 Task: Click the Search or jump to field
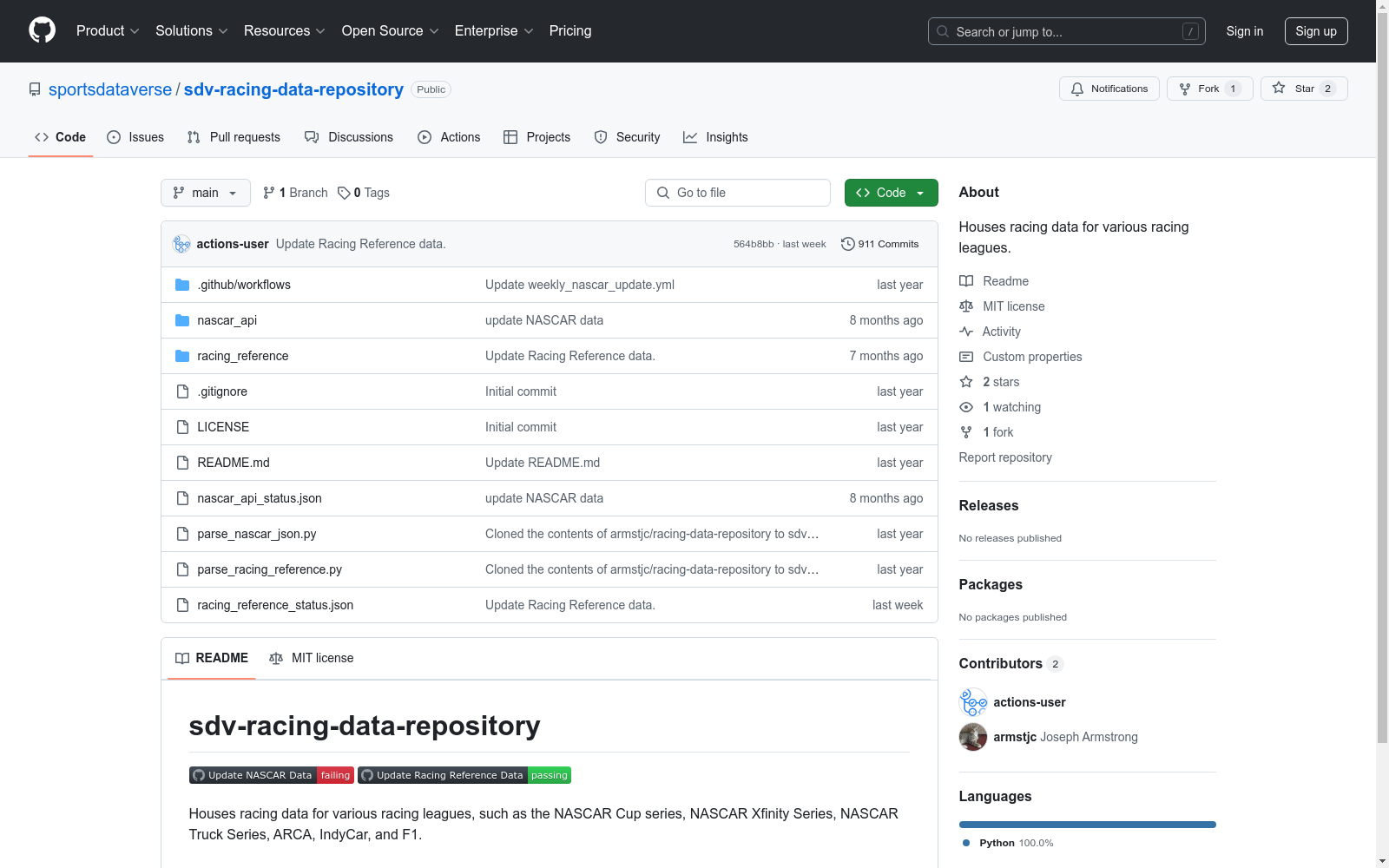coord(1067,31)
